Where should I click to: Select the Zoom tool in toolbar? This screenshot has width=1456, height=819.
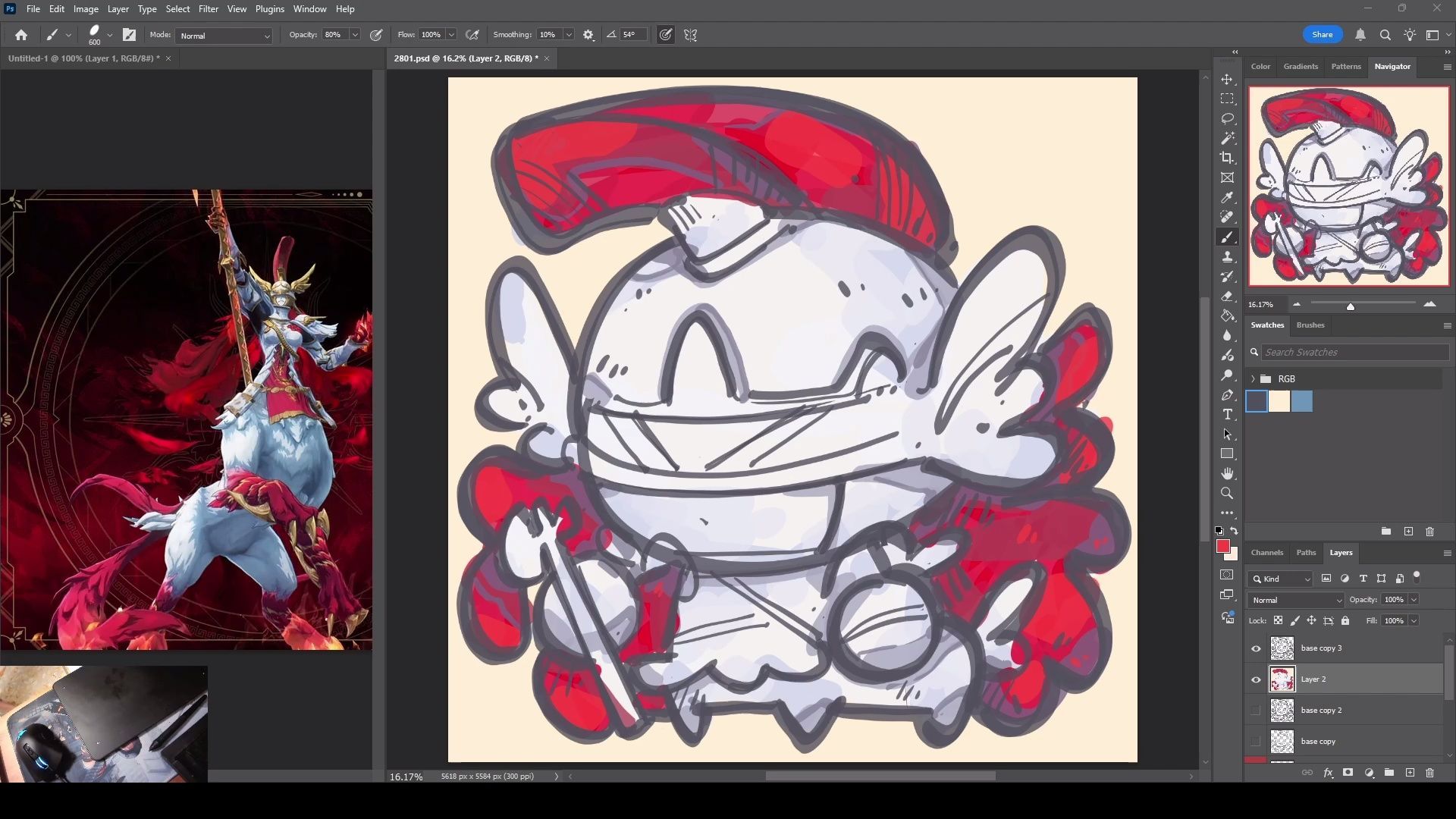click(1227, 494)
